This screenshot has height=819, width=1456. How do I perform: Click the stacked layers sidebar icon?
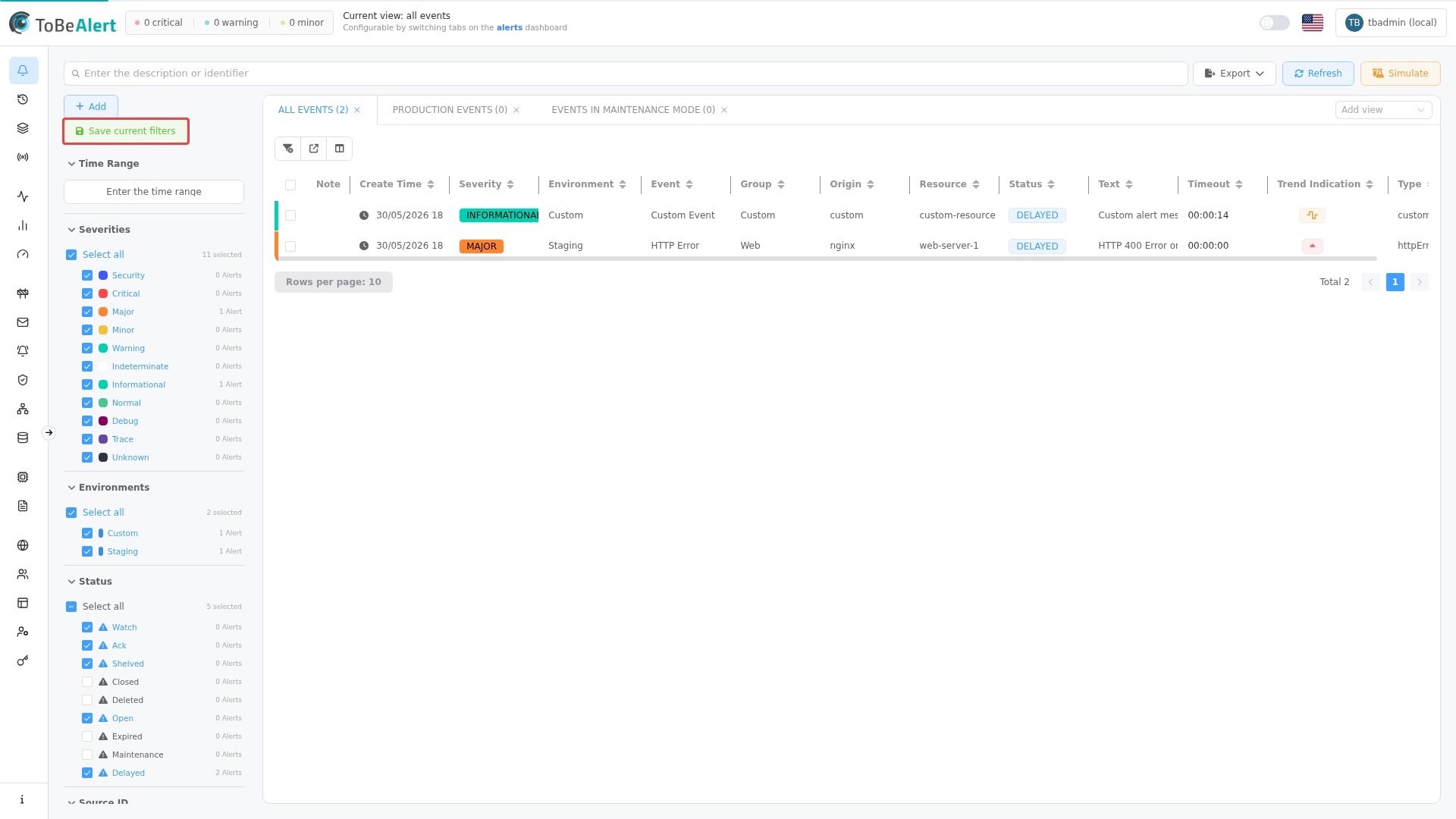[23, 128]
